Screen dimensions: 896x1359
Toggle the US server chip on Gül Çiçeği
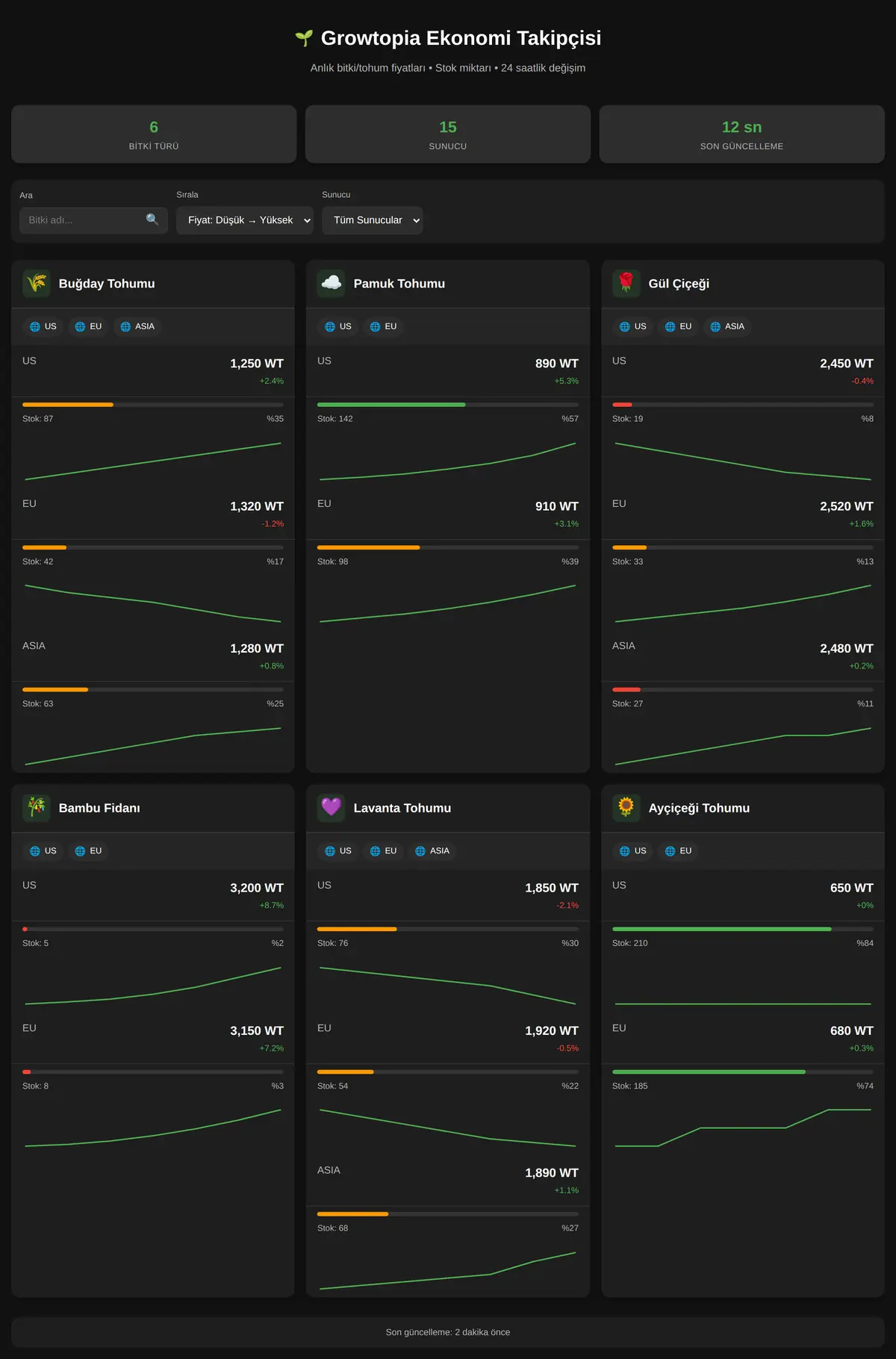click(x=633, y=326)
